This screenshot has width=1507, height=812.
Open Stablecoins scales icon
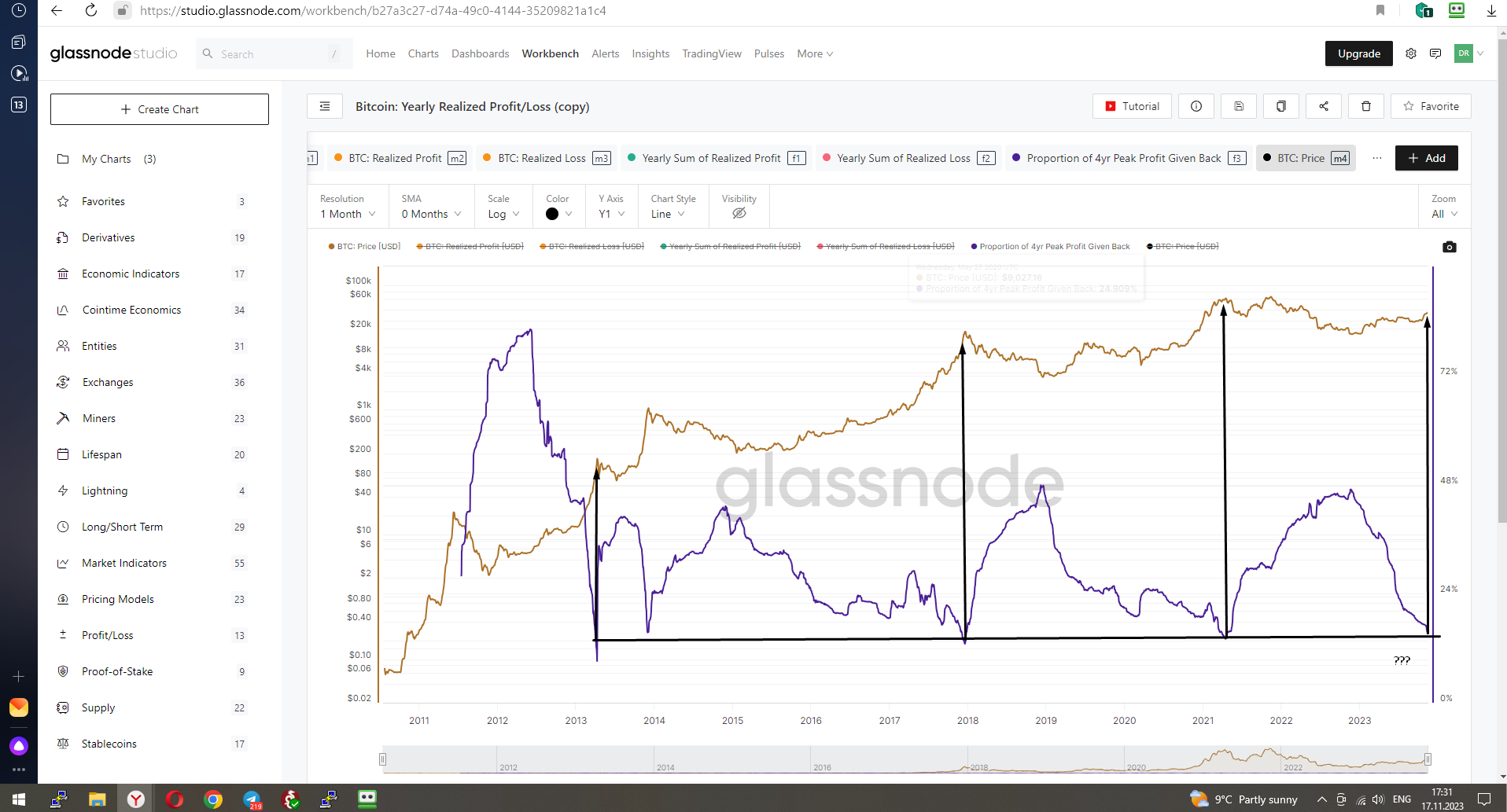coord(63,744)
